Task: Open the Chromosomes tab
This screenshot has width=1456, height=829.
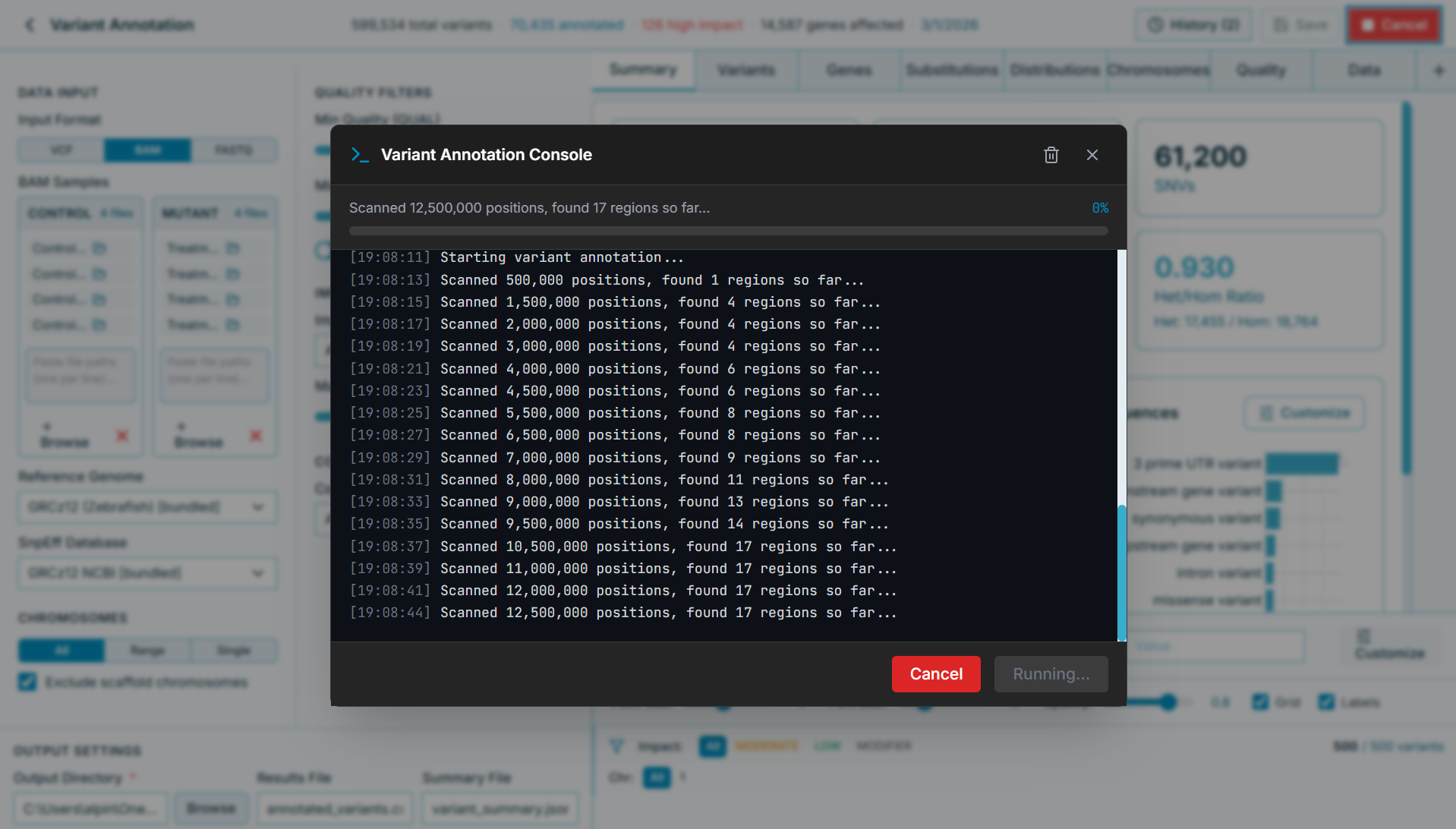Action: [x=1158, y=71]
